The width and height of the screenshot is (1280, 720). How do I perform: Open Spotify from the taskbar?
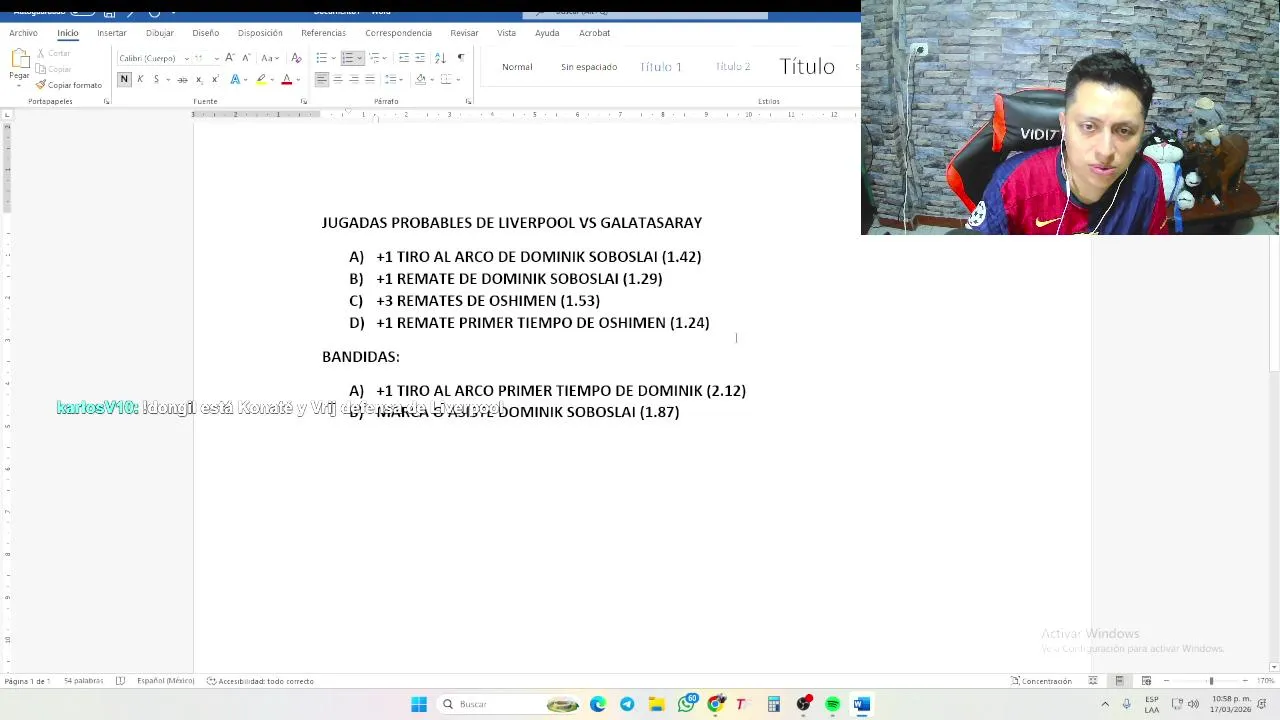[833, 704]
